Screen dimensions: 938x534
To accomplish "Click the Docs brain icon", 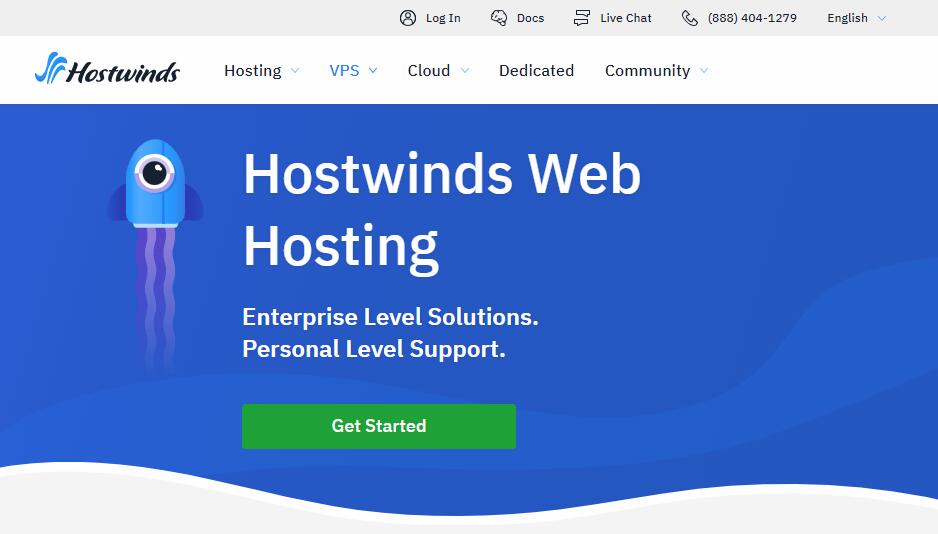I will 499,18.
